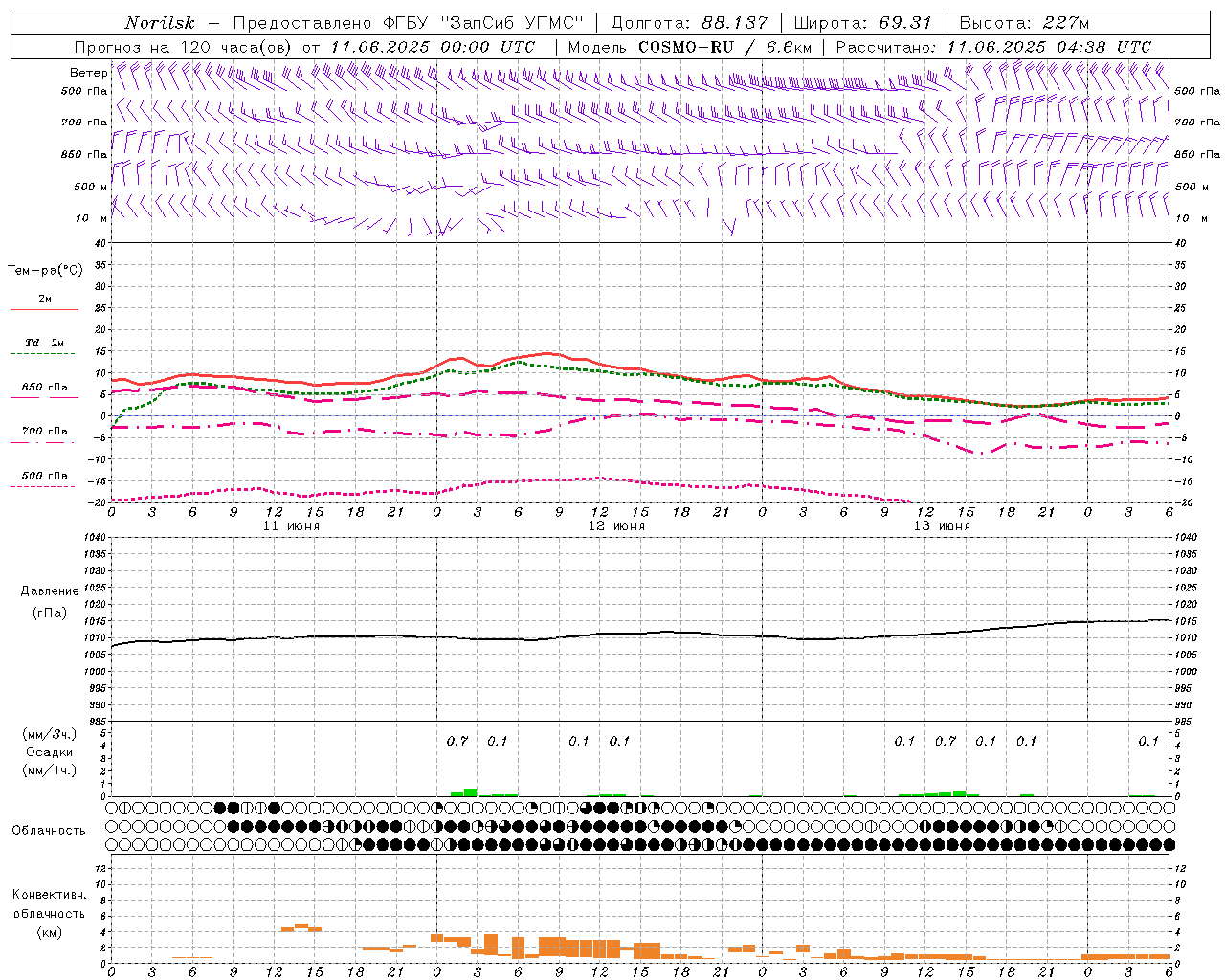Image resolution: width=1225 pixels, height=980 pixels.
Task: Click the (мм/3ч.) precipitation unit label
Action: point(50,735)
